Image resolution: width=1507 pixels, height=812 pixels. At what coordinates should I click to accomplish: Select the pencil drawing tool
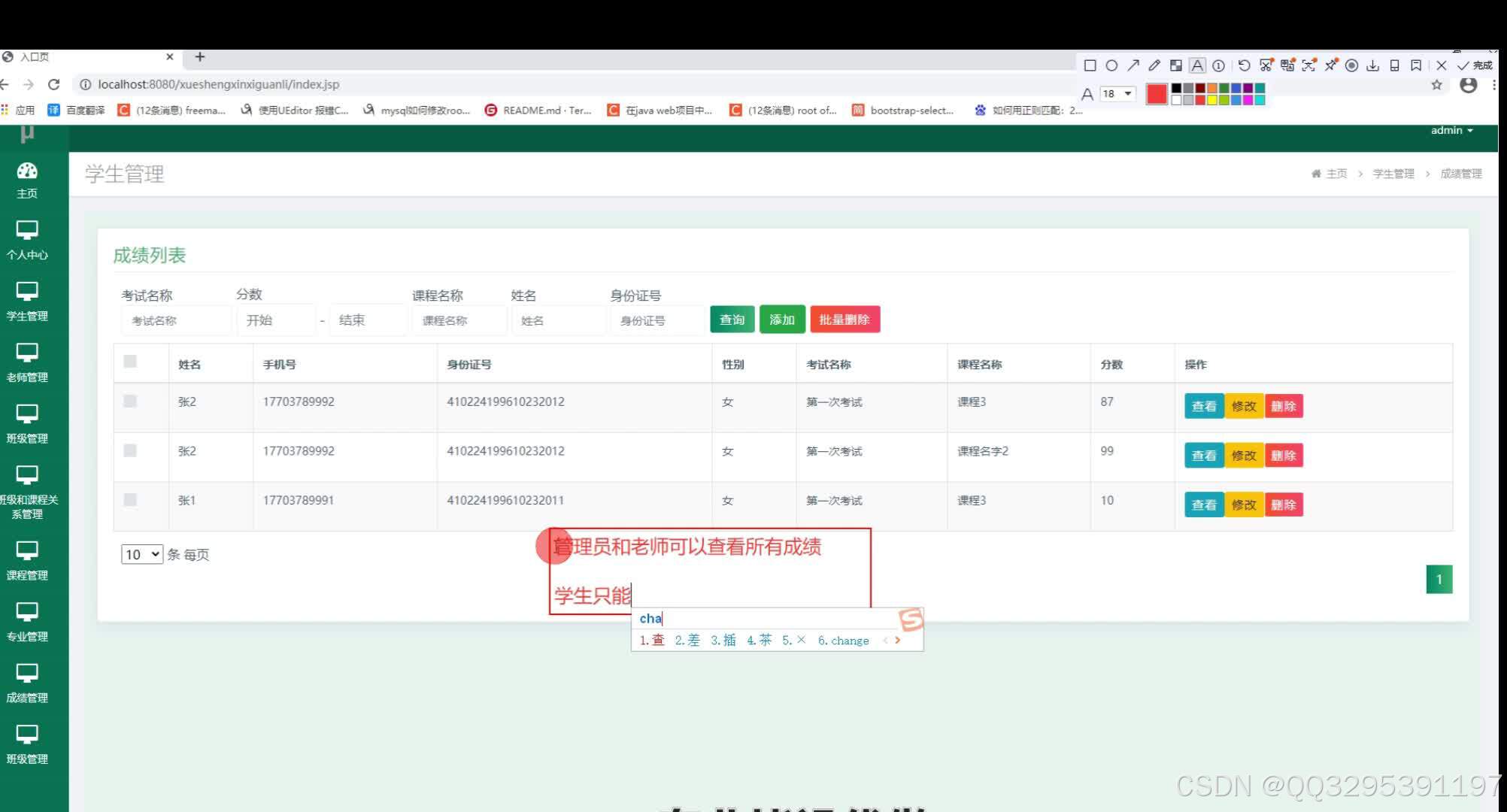coord(1154,65)
